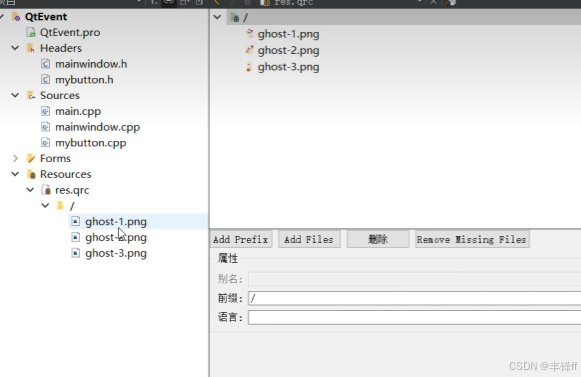Select the mainwindow.cpp label
Image resolution: width=581 pixels, height=377 pixels.
tap(98, 127)
